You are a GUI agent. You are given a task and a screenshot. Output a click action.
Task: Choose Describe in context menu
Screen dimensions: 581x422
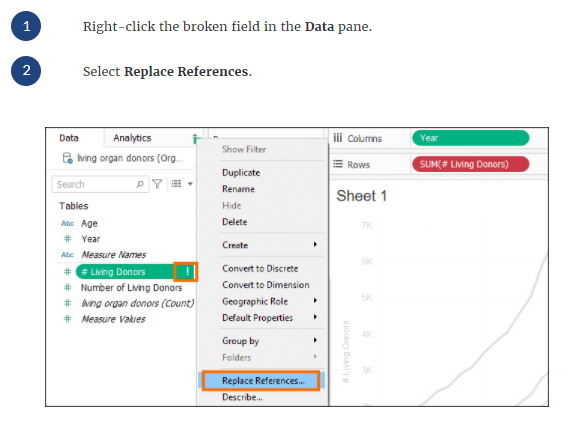click(242, 397)
